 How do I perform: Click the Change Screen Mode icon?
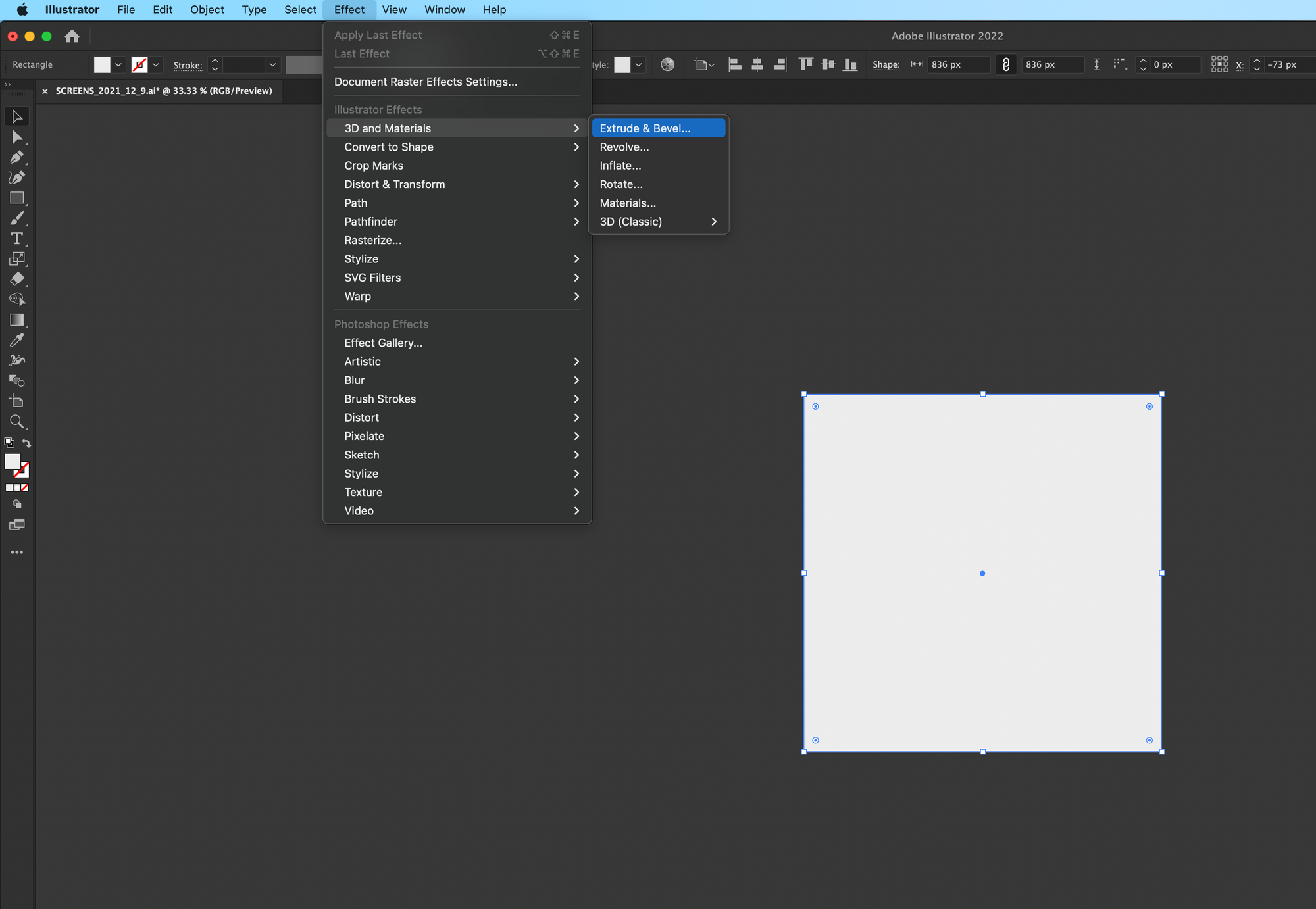pyautogui.click(x=17, y=525)
